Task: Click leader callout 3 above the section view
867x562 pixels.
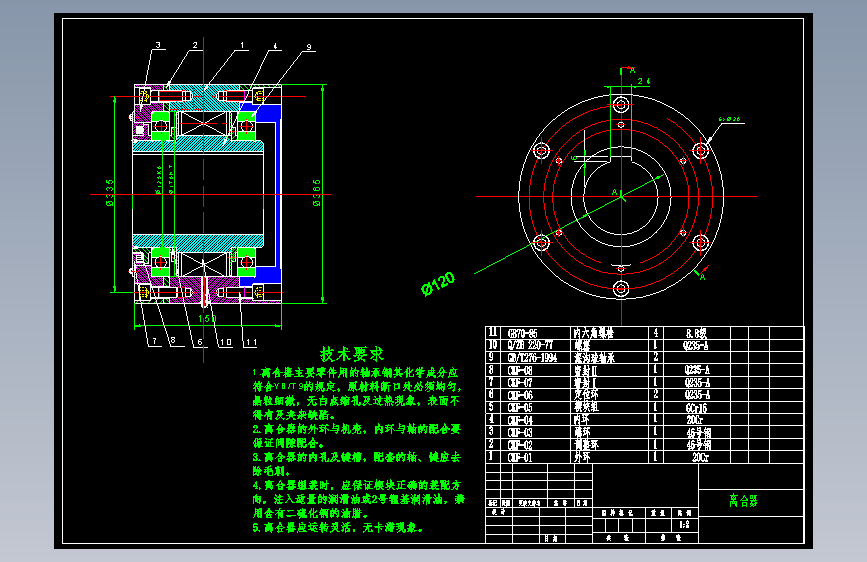Action: 158,45
